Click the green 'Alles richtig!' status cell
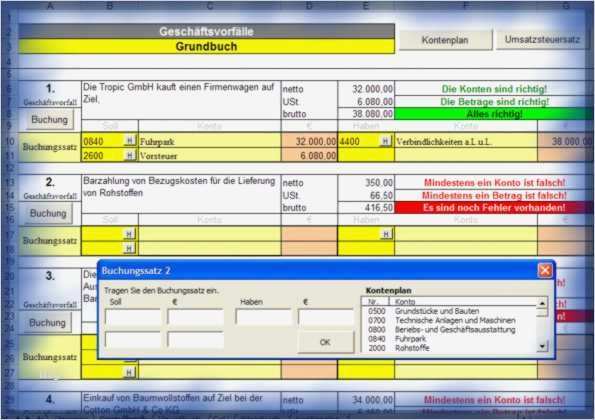This screenshot has width=595, height=420. coord(494,114)
